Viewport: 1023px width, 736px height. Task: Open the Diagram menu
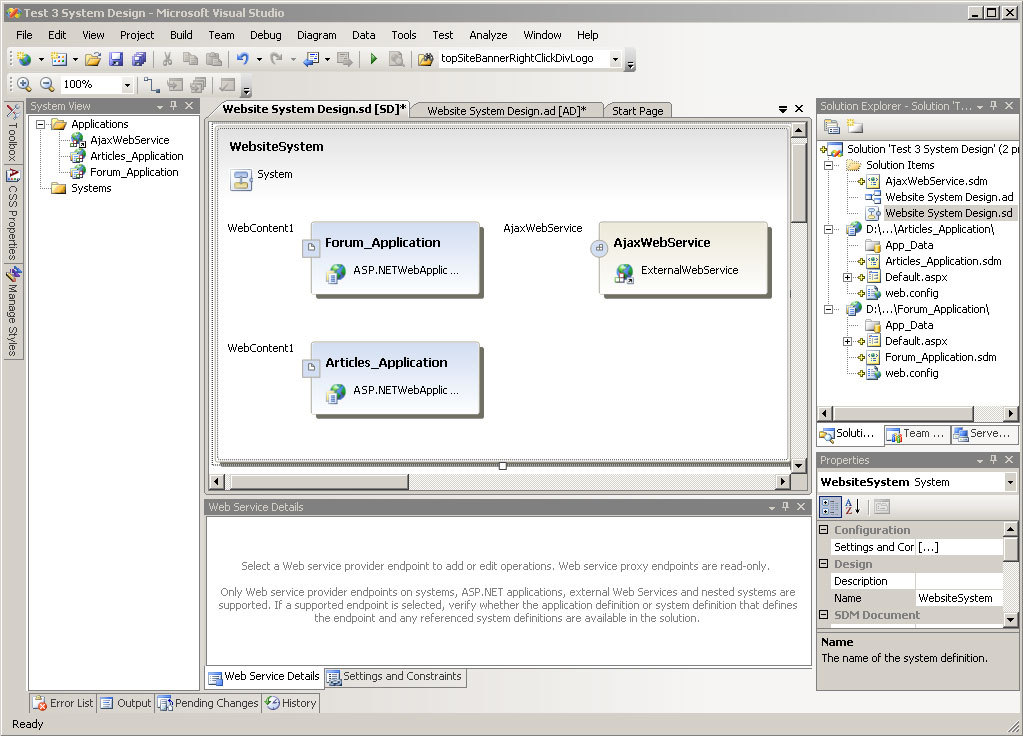(x=316, y=35)
